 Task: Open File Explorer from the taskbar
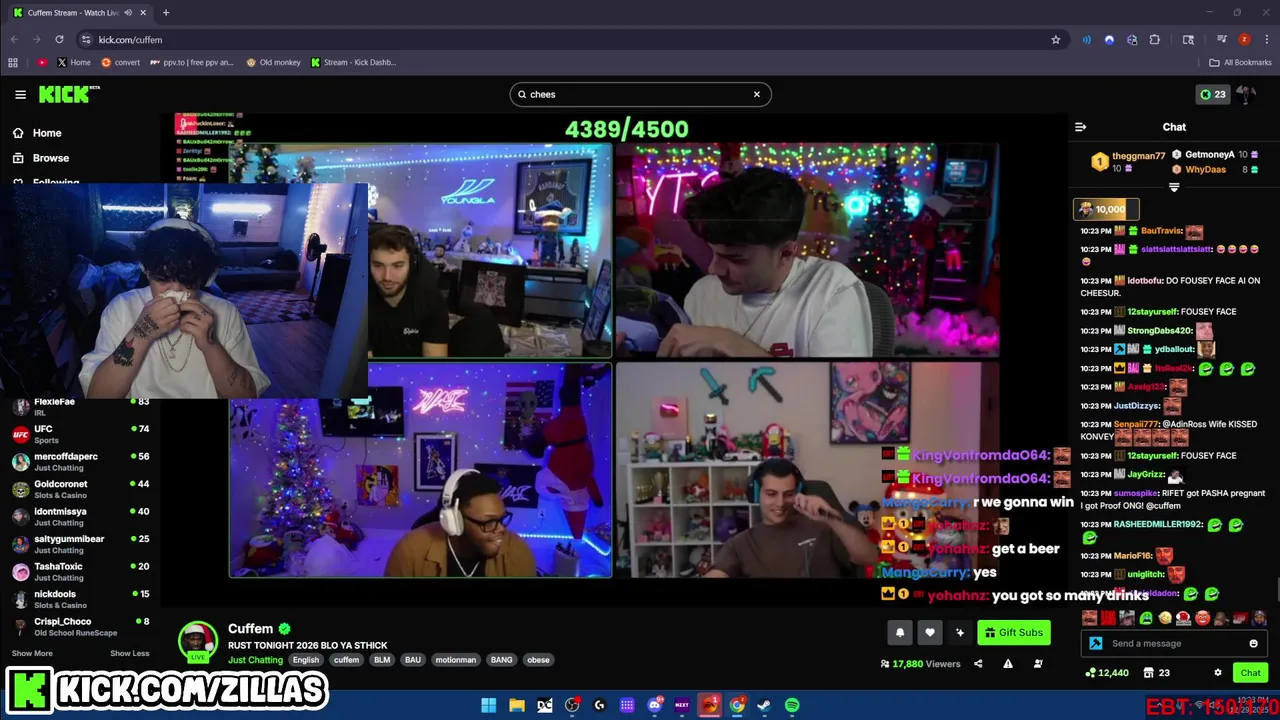tap(517, 705)
